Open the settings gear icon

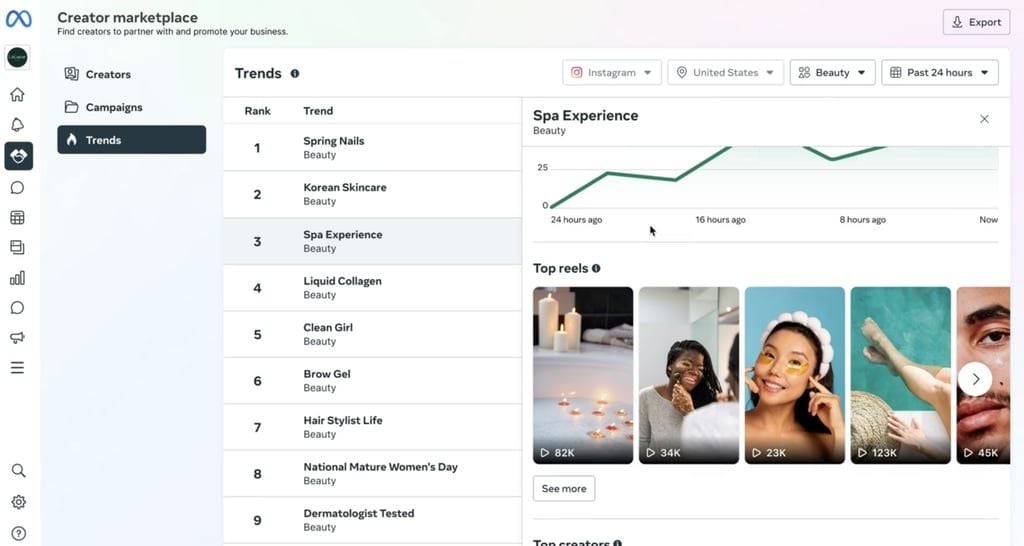click(18, 502)
